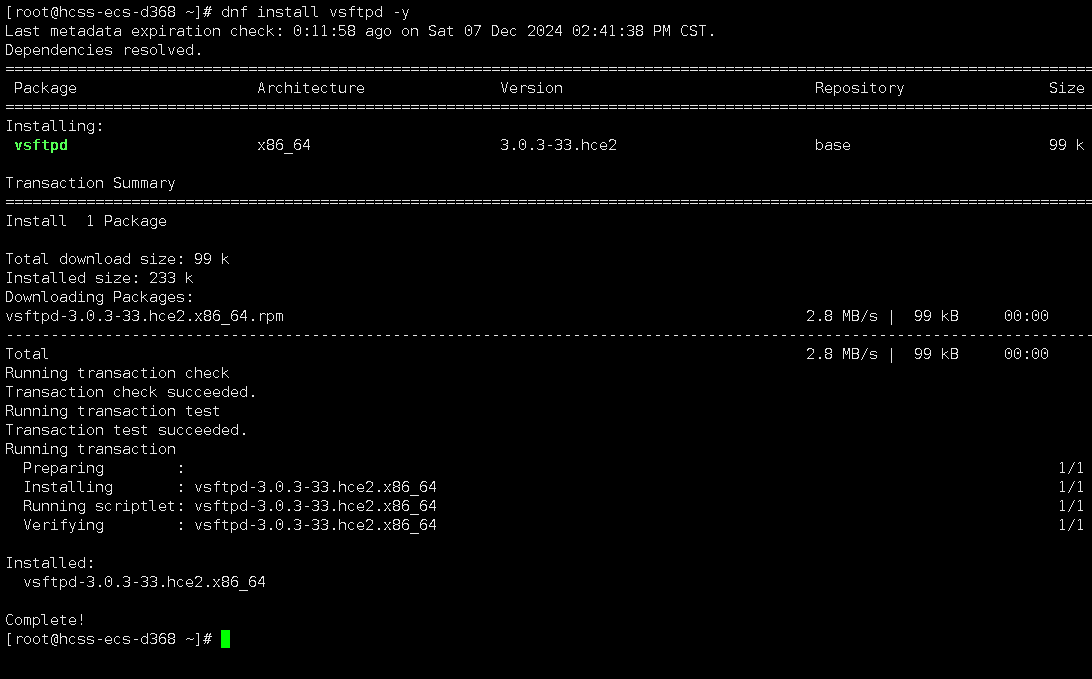1092x679 pixels.
Task: Click the 'Version' column header
Action: click(531, 88)
